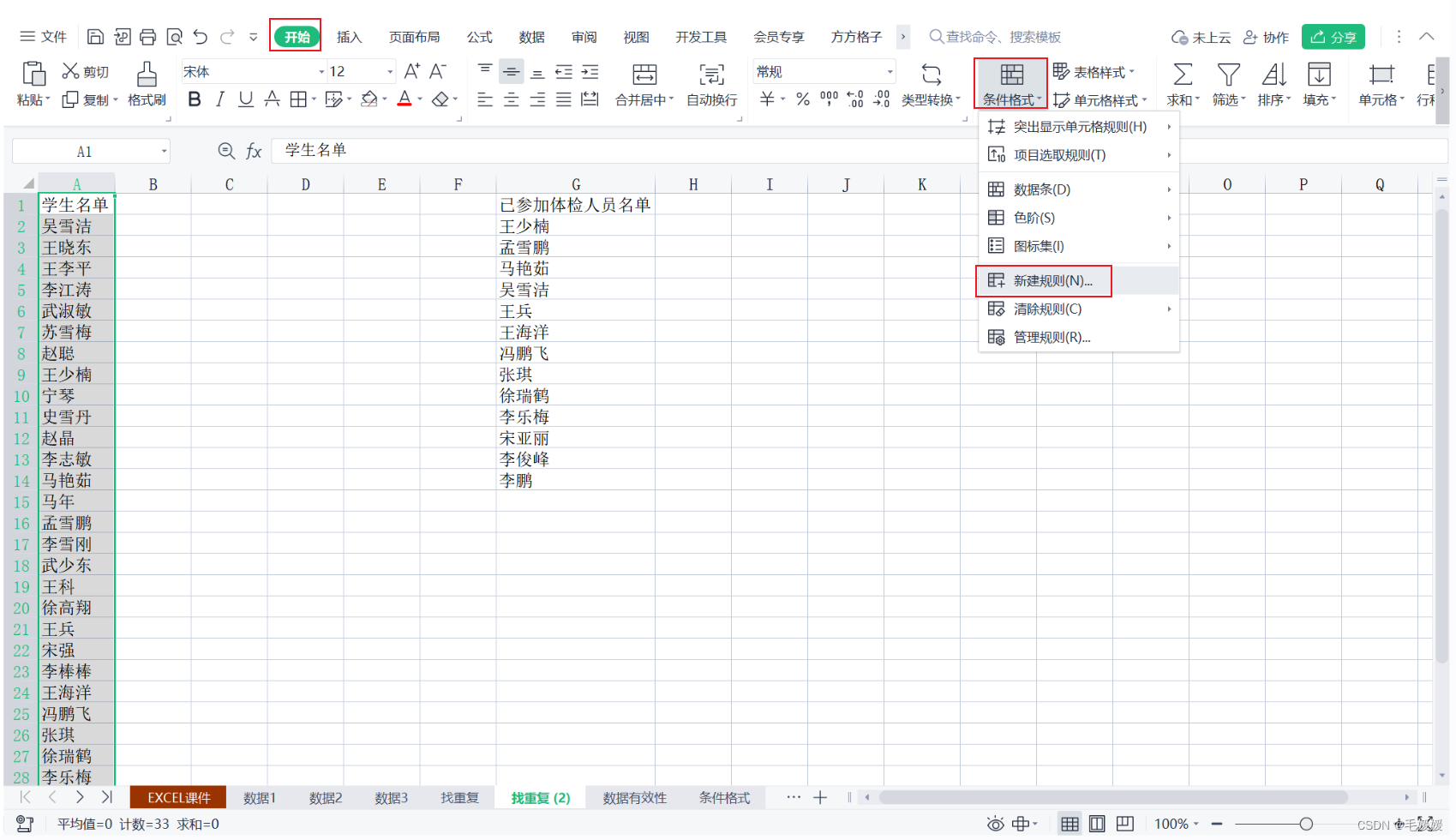Click the horizontal scrollbar
Image resolution: width=1456 pixels, height=840 pixels.
pyautogui.click(x=1112, y=797)
